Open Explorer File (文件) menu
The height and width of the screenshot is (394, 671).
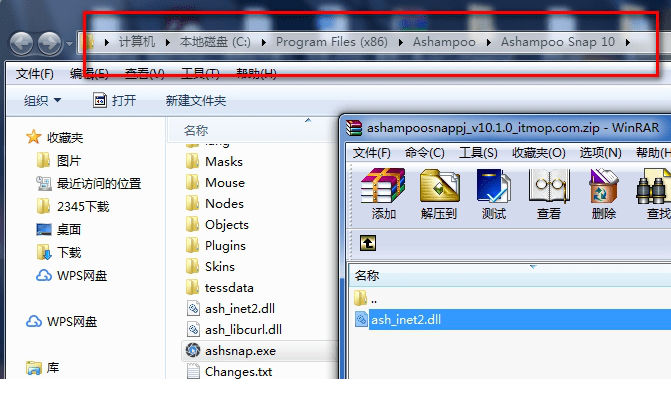(x=35, y=74)
